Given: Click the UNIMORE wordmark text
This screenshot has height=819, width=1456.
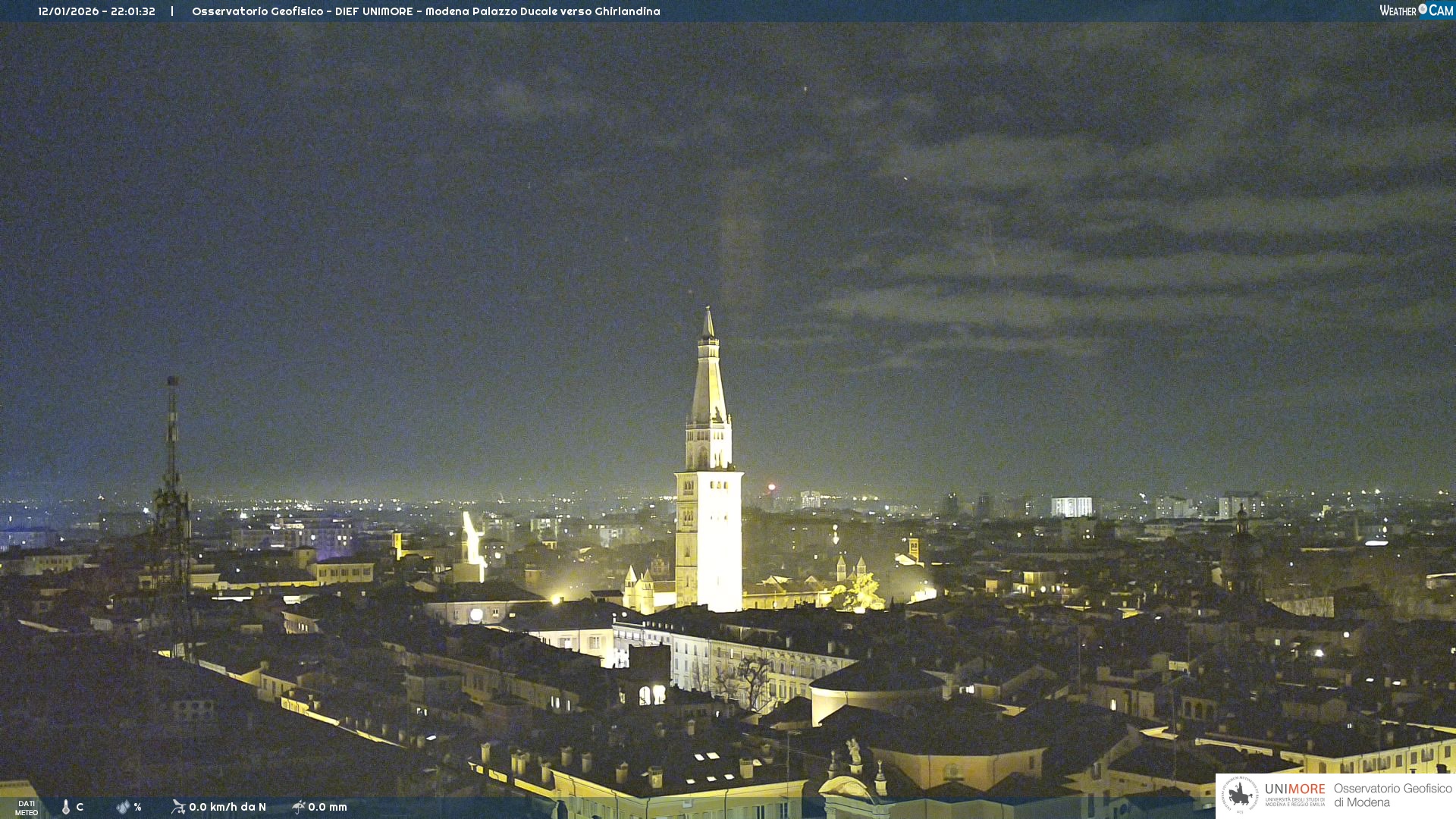Looking at the screenshot, I should coord(1294,789).
